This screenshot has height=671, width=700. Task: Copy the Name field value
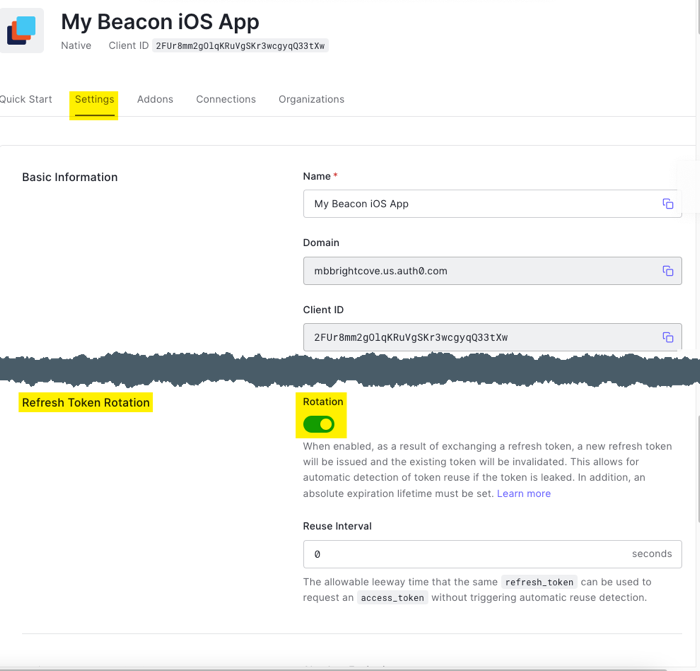point(667,204)
